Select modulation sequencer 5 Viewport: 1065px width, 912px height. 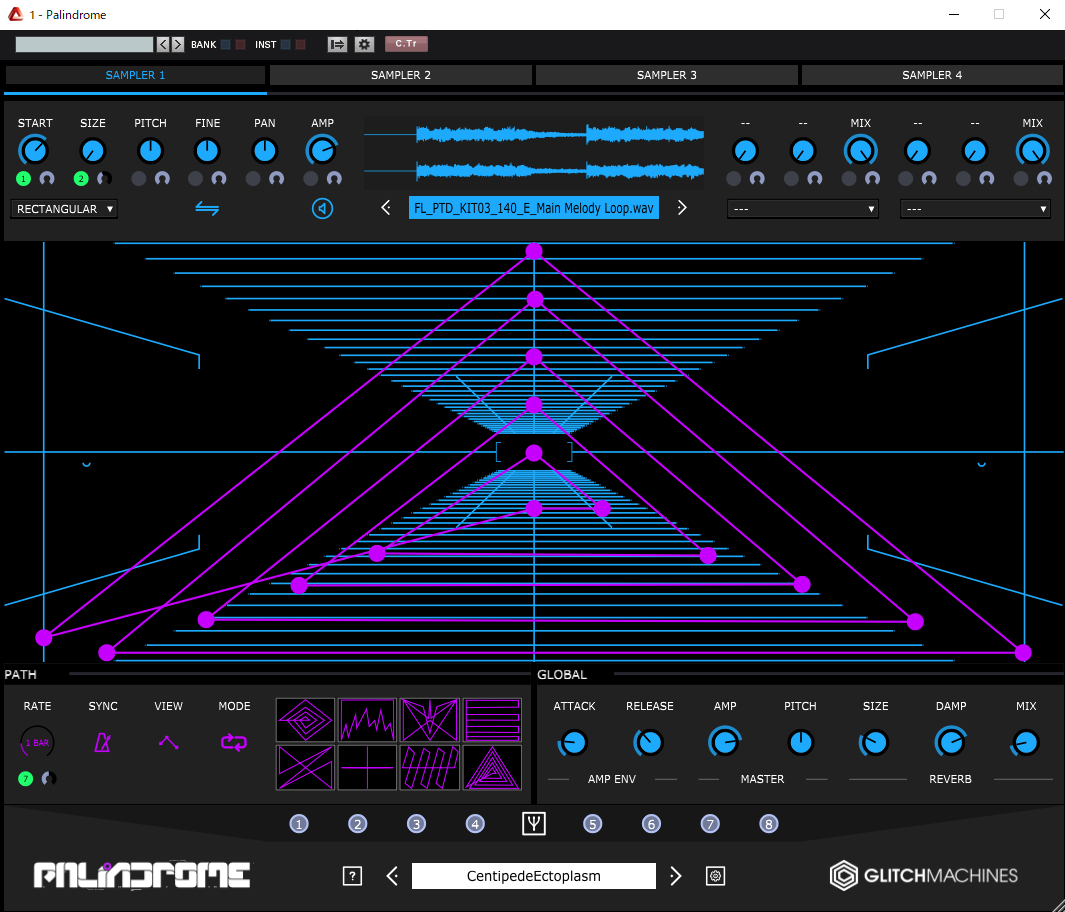(x=592, y=824)
